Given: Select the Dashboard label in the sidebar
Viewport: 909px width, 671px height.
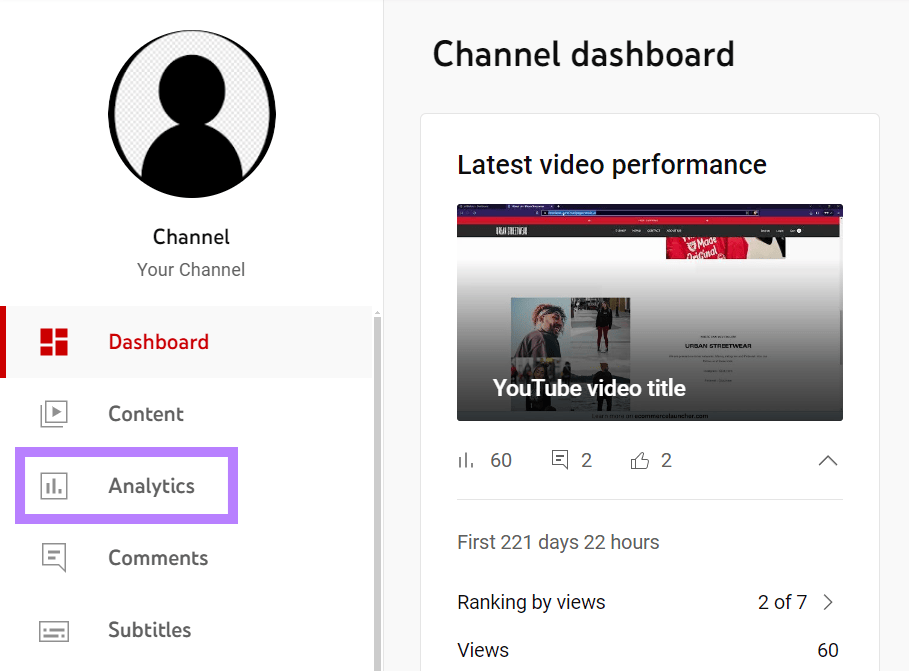Looking at the screenshot, I should click(x=158, y=341).
